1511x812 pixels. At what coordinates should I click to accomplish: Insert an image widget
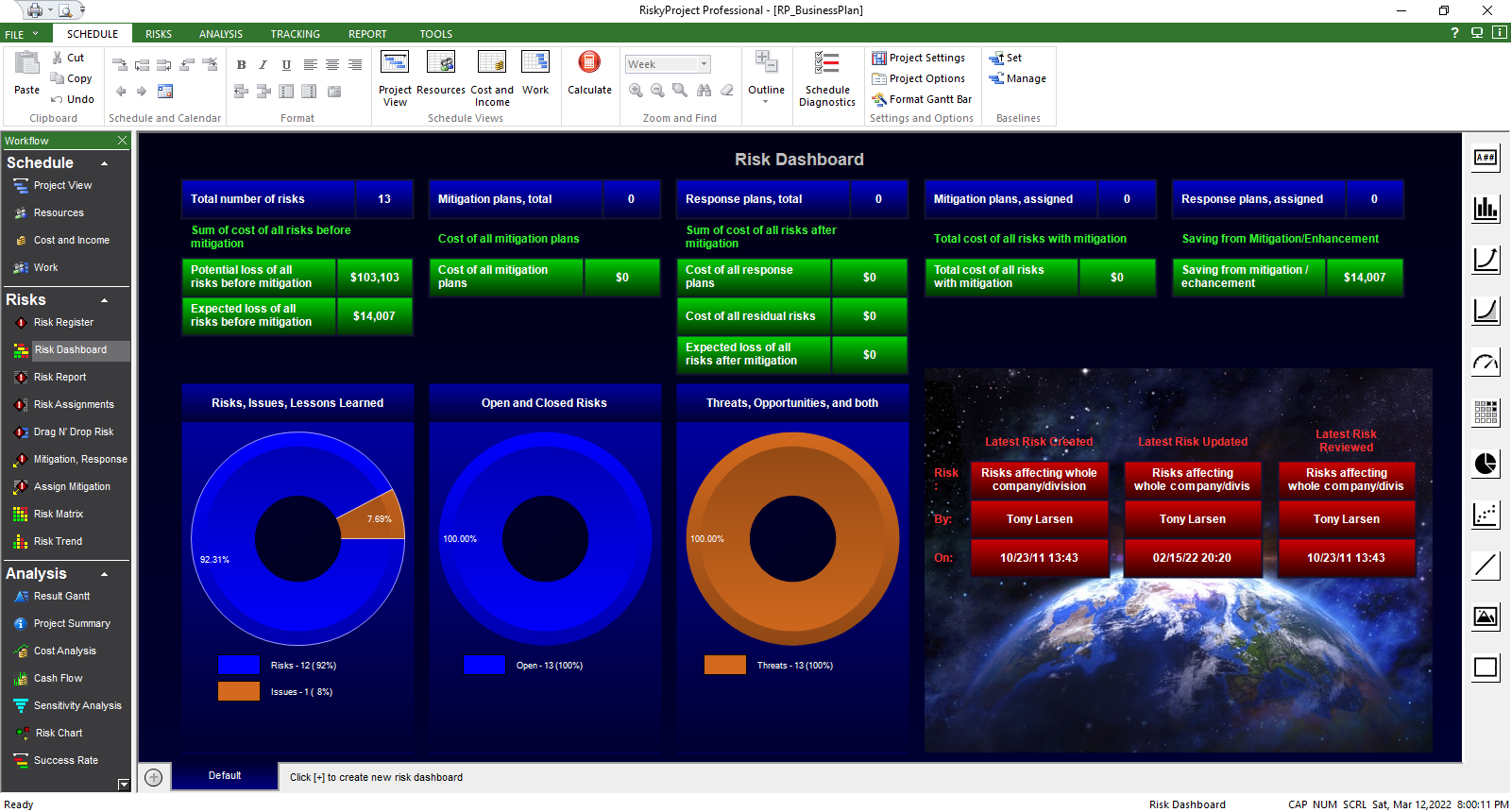[1486, 617]
